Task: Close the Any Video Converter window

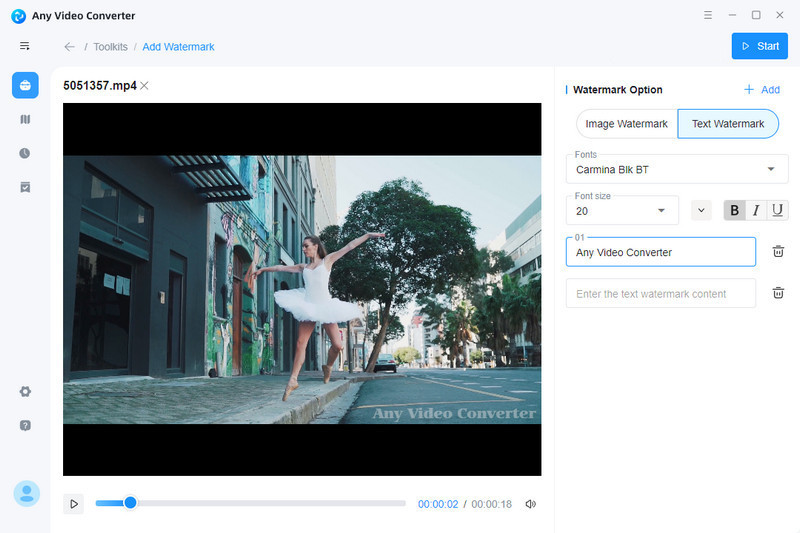Action: [780, 15]
